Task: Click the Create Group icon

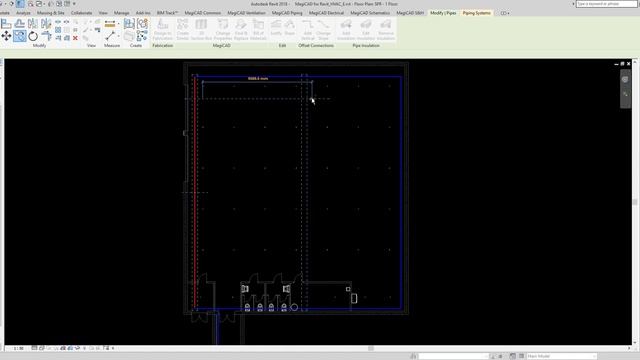Action: (x=142, y=24)
